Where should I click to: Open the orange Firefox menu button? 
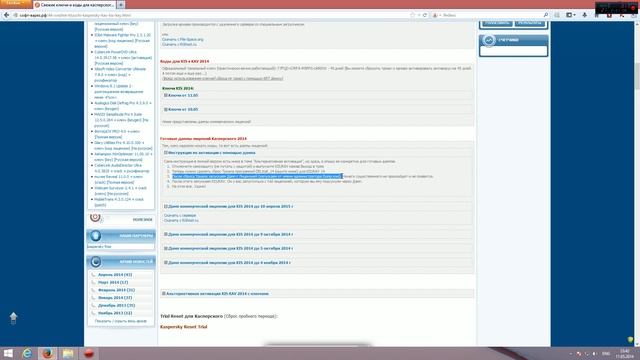pos(16,3)
